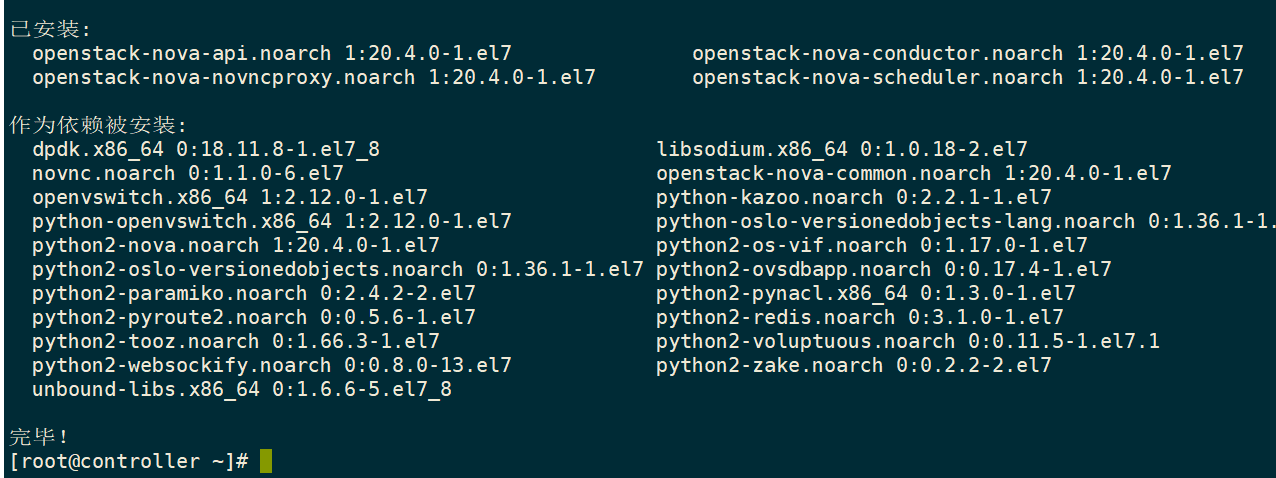Viewport: 1276px width, 478px height.
Task: Click unbound-libs.x86_64 package entry
Action: (x=242, y=389)
